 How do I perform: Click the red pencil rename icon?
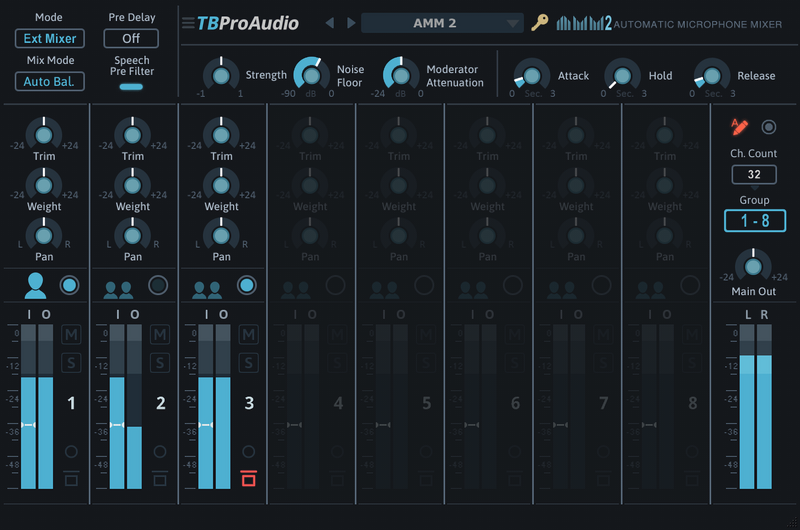pyautogui.click(x=739, y=126)
